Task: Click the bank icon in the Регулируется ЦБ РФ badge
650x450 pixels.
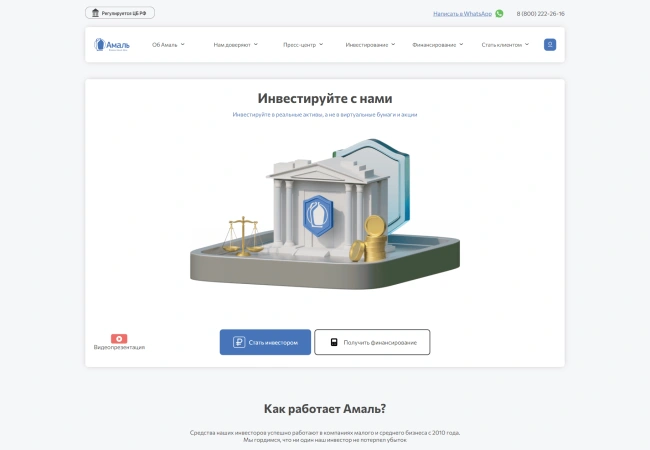Action: [95, 14]
